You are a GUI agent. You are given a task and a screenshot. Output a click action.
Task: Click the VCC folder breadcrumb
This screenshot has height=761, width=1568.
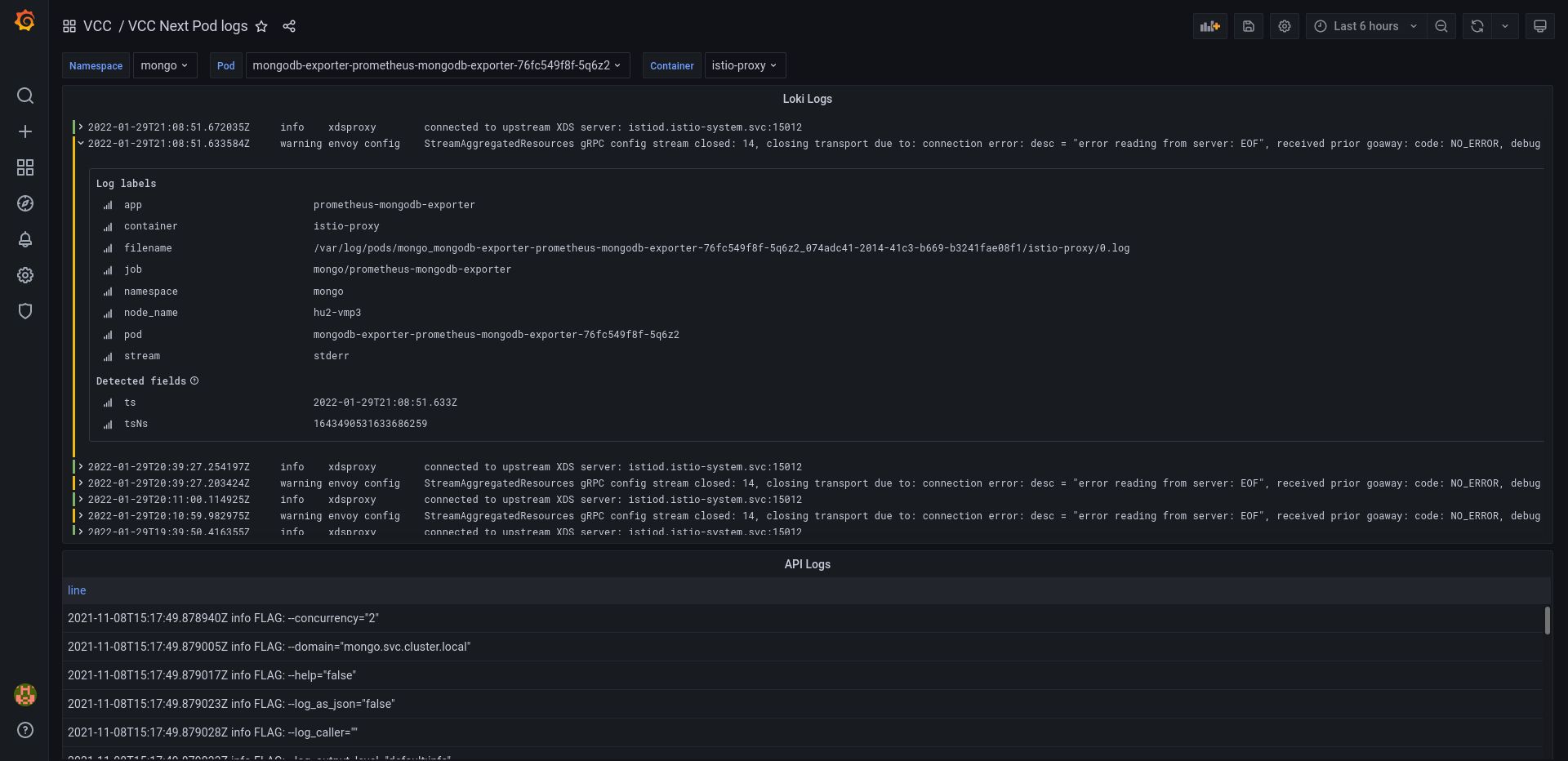point(97,26)
